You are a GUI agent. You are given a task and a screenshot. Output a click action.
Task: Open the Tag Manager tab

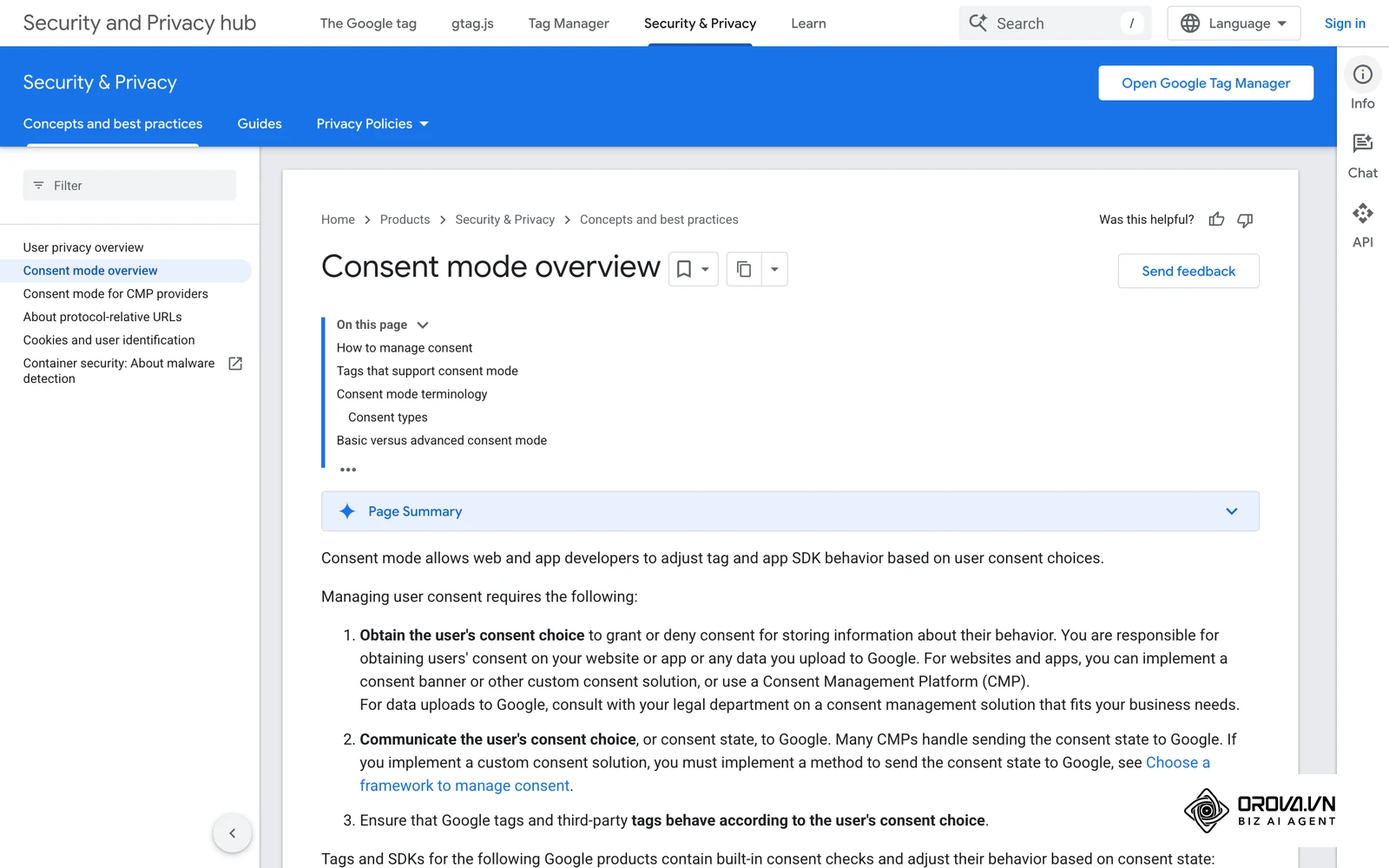coord(569,23)
